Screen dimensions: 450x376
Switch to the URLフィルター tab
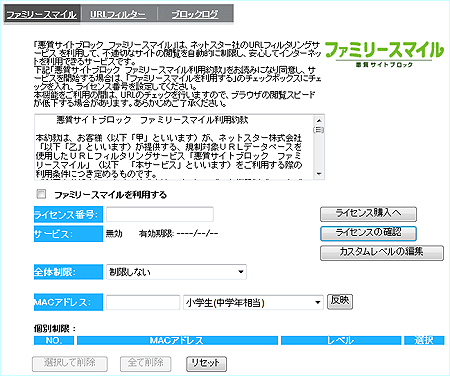click(x=118, y=14)
